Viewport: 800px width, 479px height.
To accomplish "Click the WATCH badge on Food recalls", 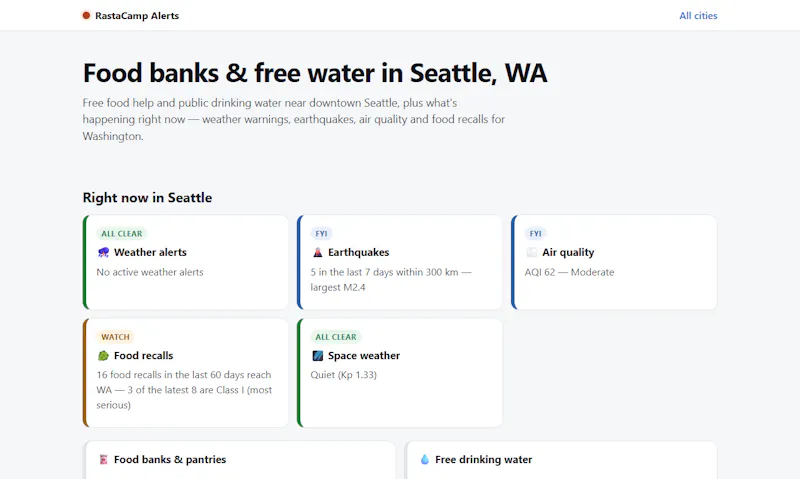I will pyautogui.click(x=115, y=337).
